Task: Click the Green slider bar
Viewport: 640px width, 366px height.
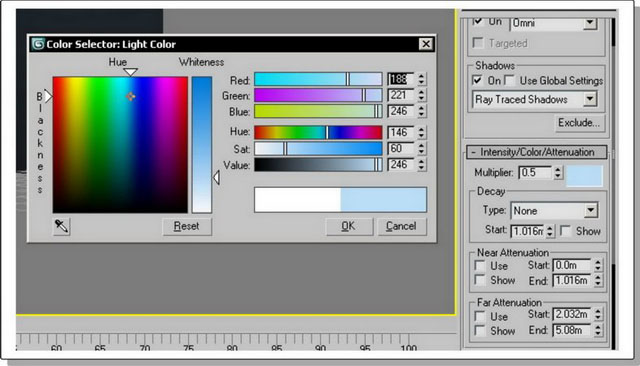Action: (x=318, y=95)
